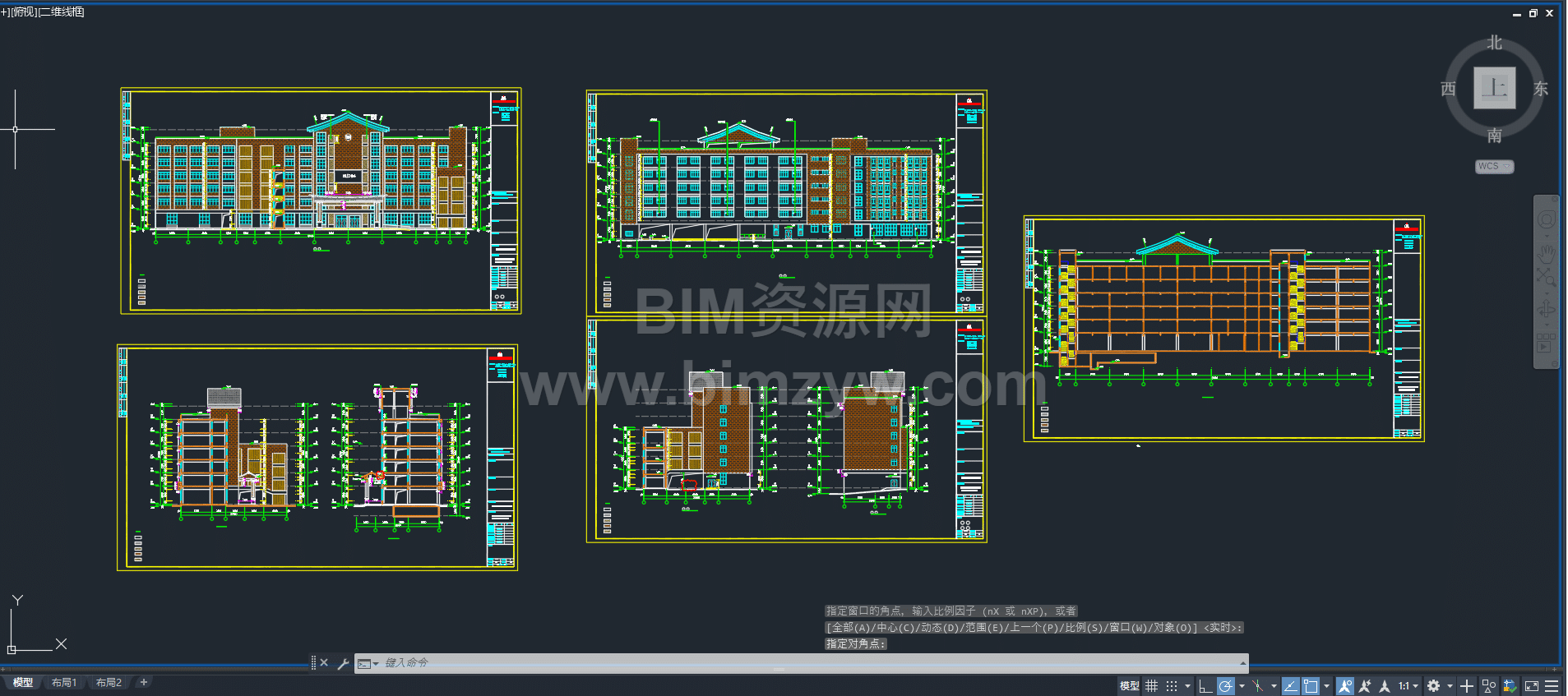Screen dimensions: 1568x696
Task: Open the 1:1 annotation scale dropdown
Action: coord(1408,686)
